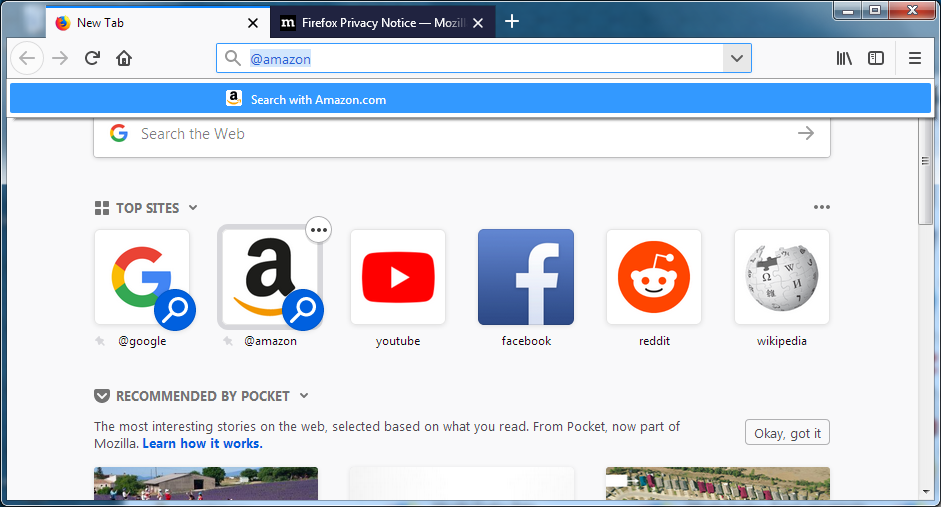941x507 pixels.
Task: Click the page vertical scrollbar thumb
Action: [x=925, y=170]
